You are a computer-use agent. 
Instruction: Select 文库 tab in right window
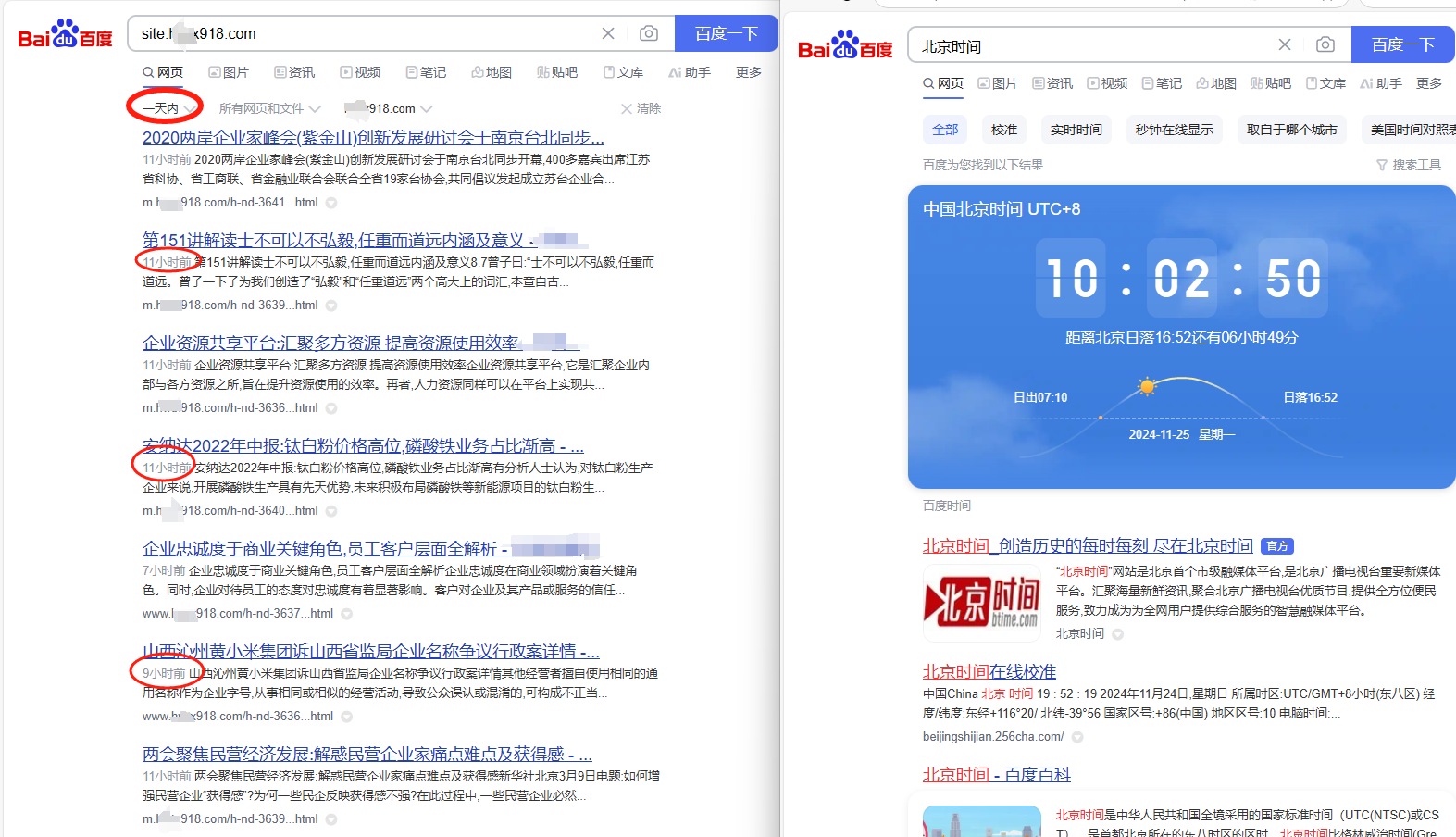coord(1325,83)
